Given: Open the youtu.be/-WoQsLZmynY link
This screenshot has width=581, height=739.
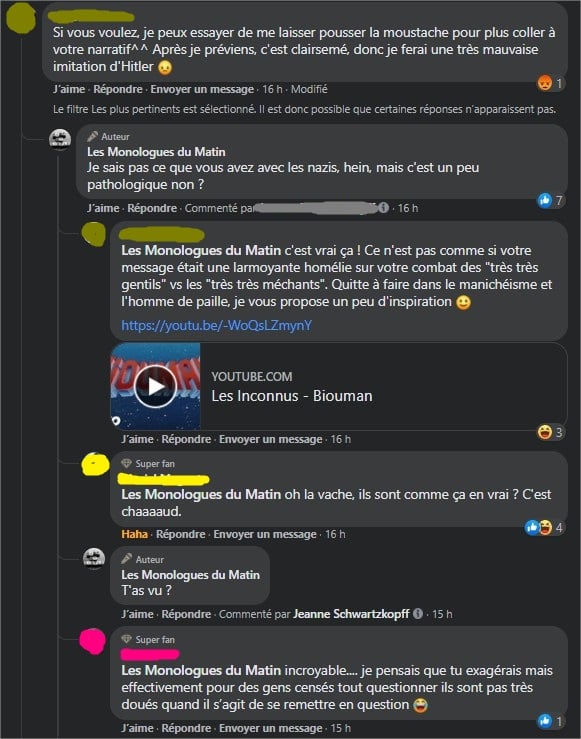Looking at the screenshot, I should (x=216, y=325).
